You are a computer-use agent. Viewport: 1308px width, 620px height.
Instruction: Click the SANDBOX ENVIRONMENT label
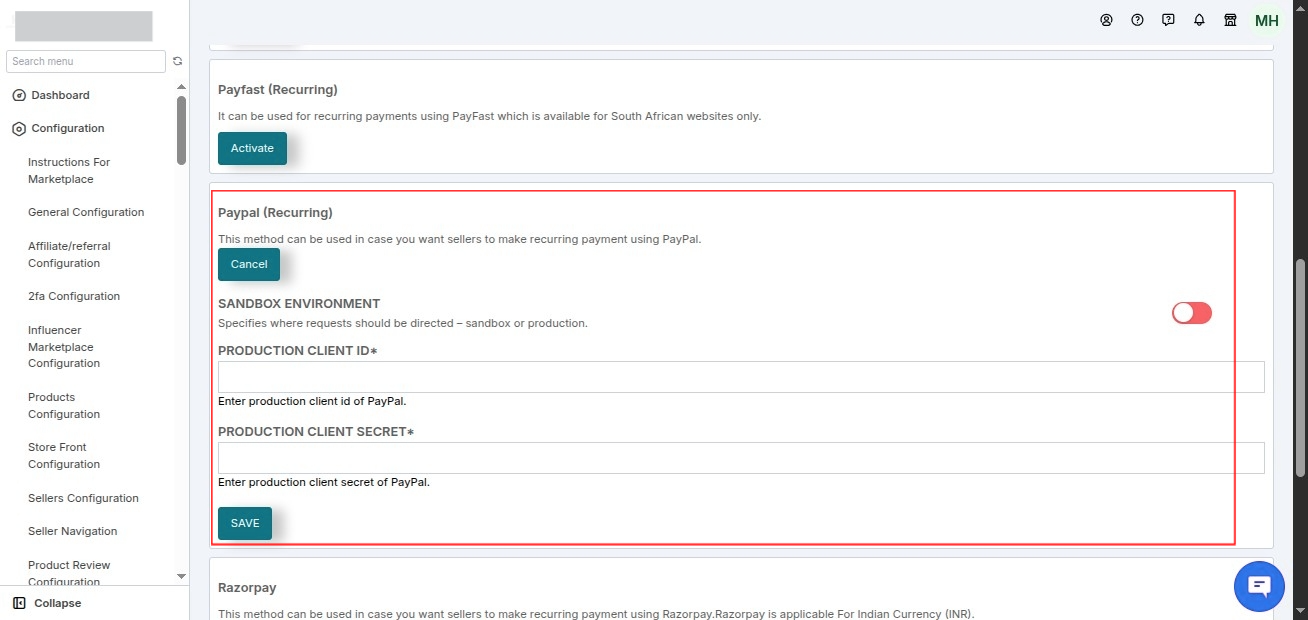tap(299, 304)
